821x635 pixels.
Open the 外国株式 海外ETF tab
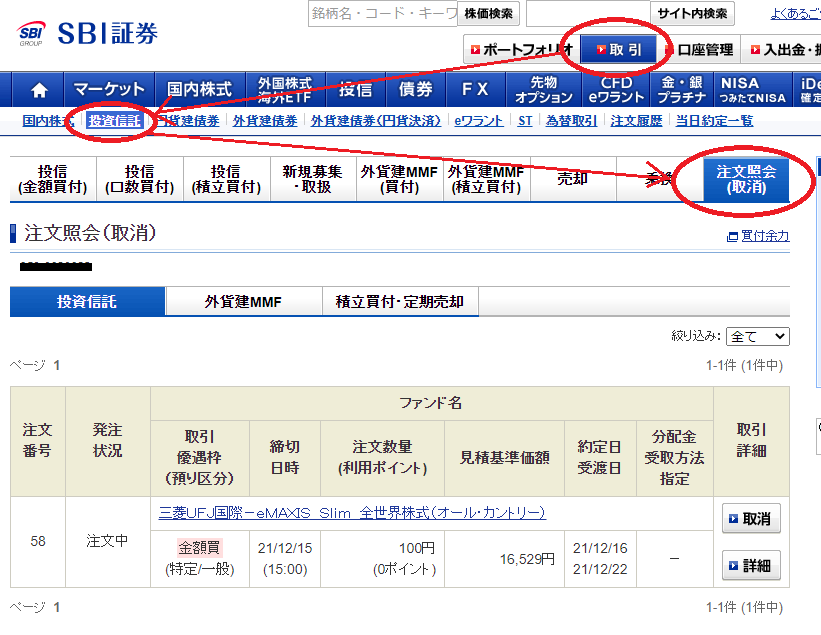[x=285, y=90]
